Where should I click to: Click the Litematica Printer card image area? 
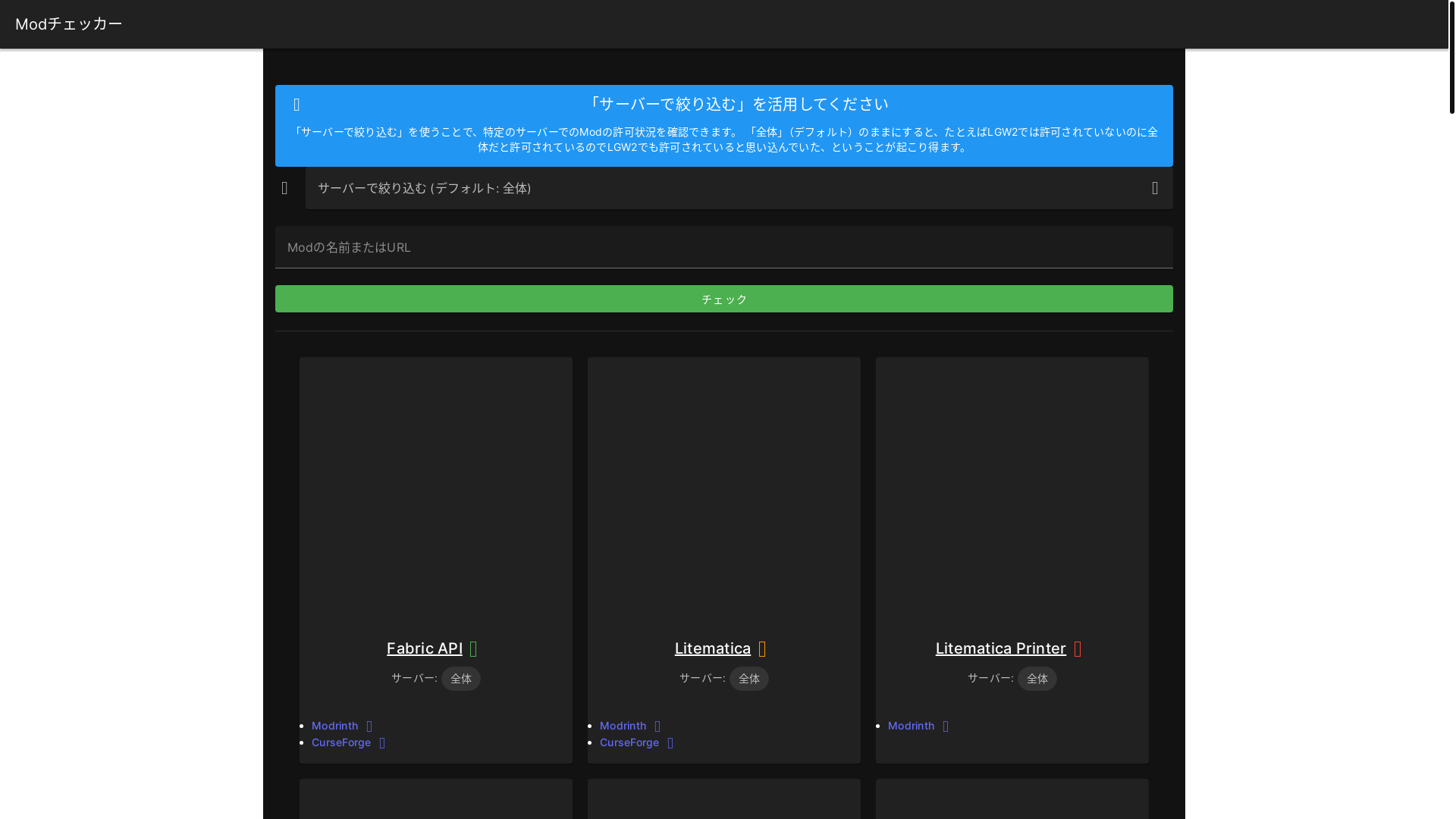pos(1012,494)
